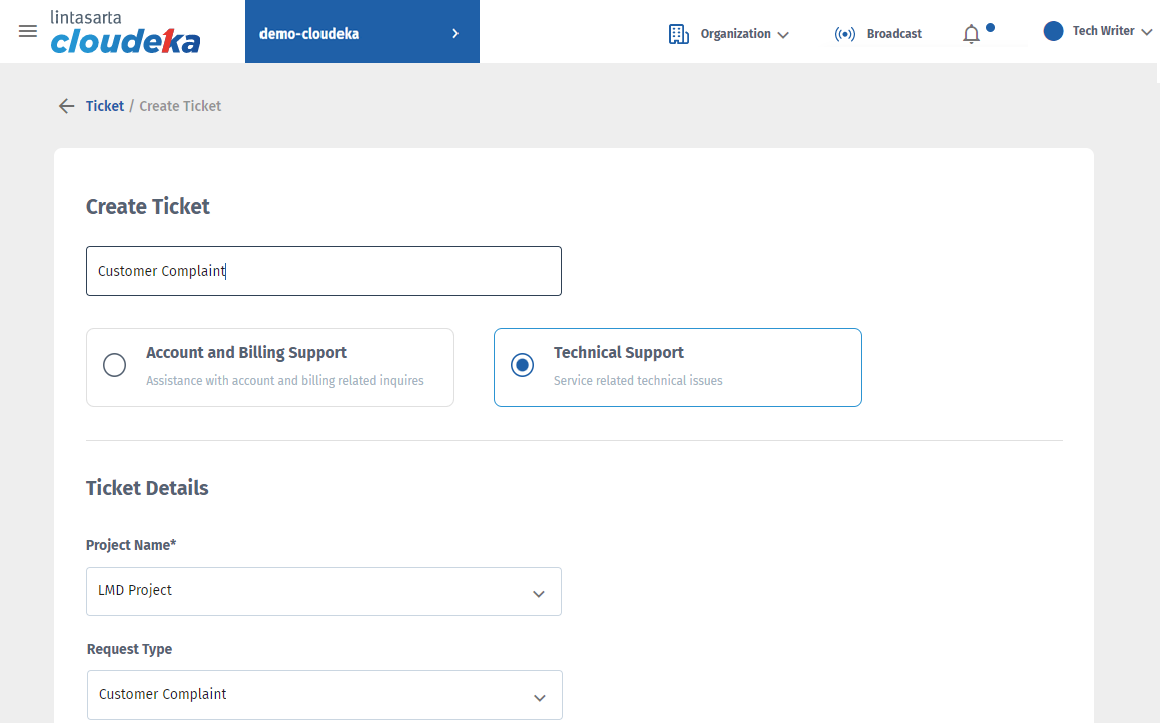Viewport: 1160px width, 723px height.
Task: Click the Organization building icon
Action: (x=679, y=34)
